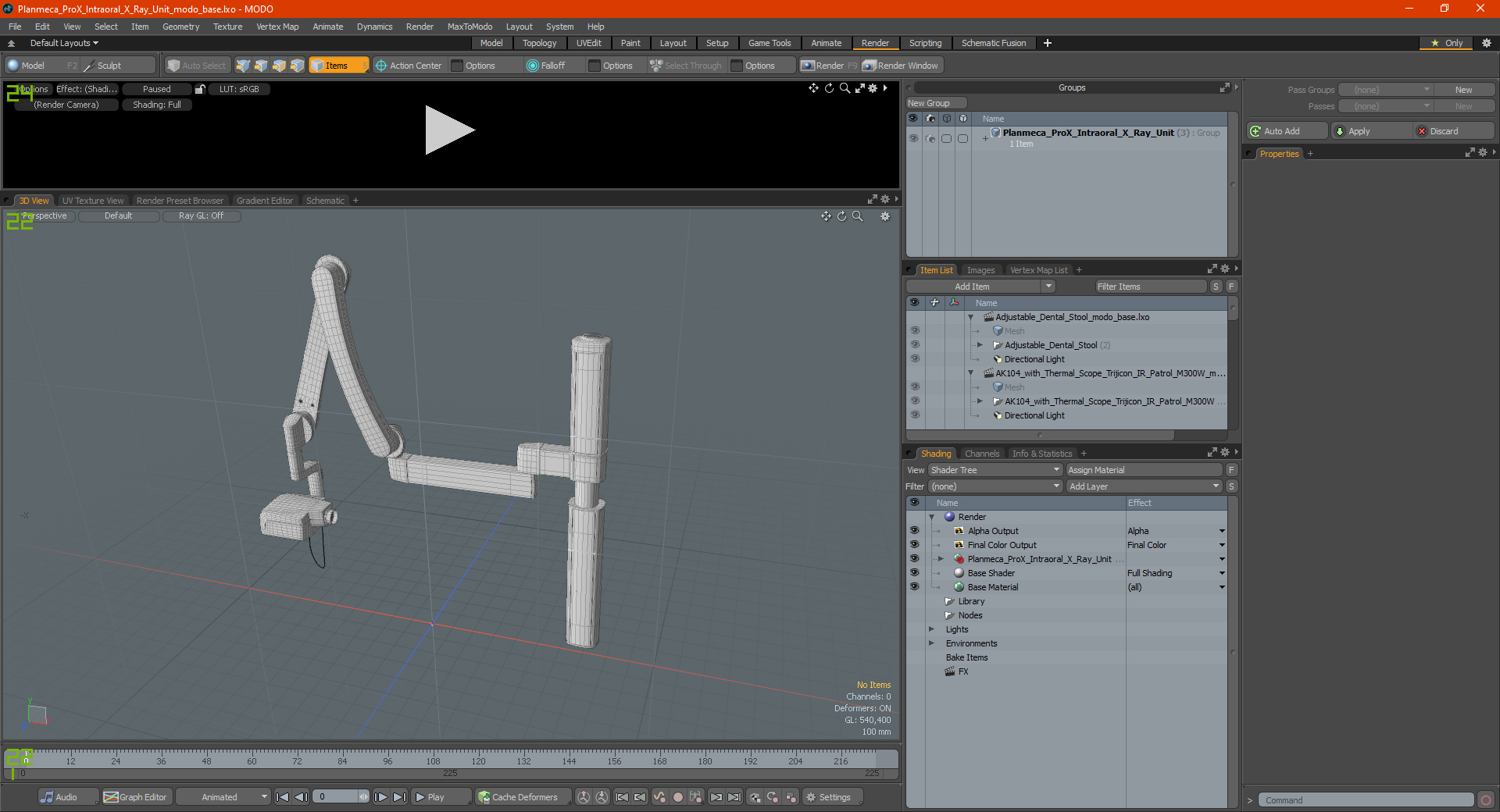Toggle Action Center Options checkbox
1500x812 pixels.
click(458, 66)
